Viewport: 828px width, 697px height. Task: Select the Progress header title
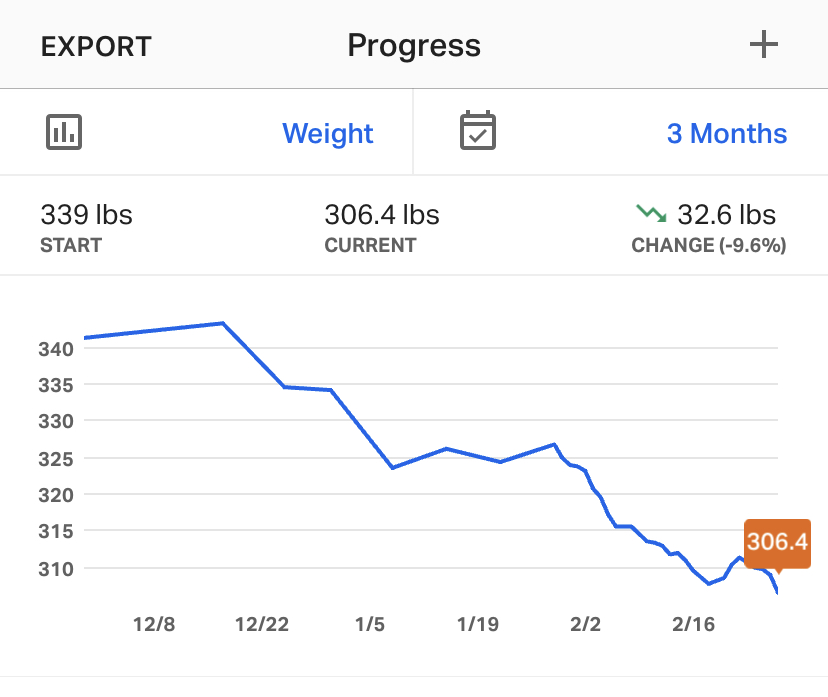pyautogui.click(x=414, y=46)
